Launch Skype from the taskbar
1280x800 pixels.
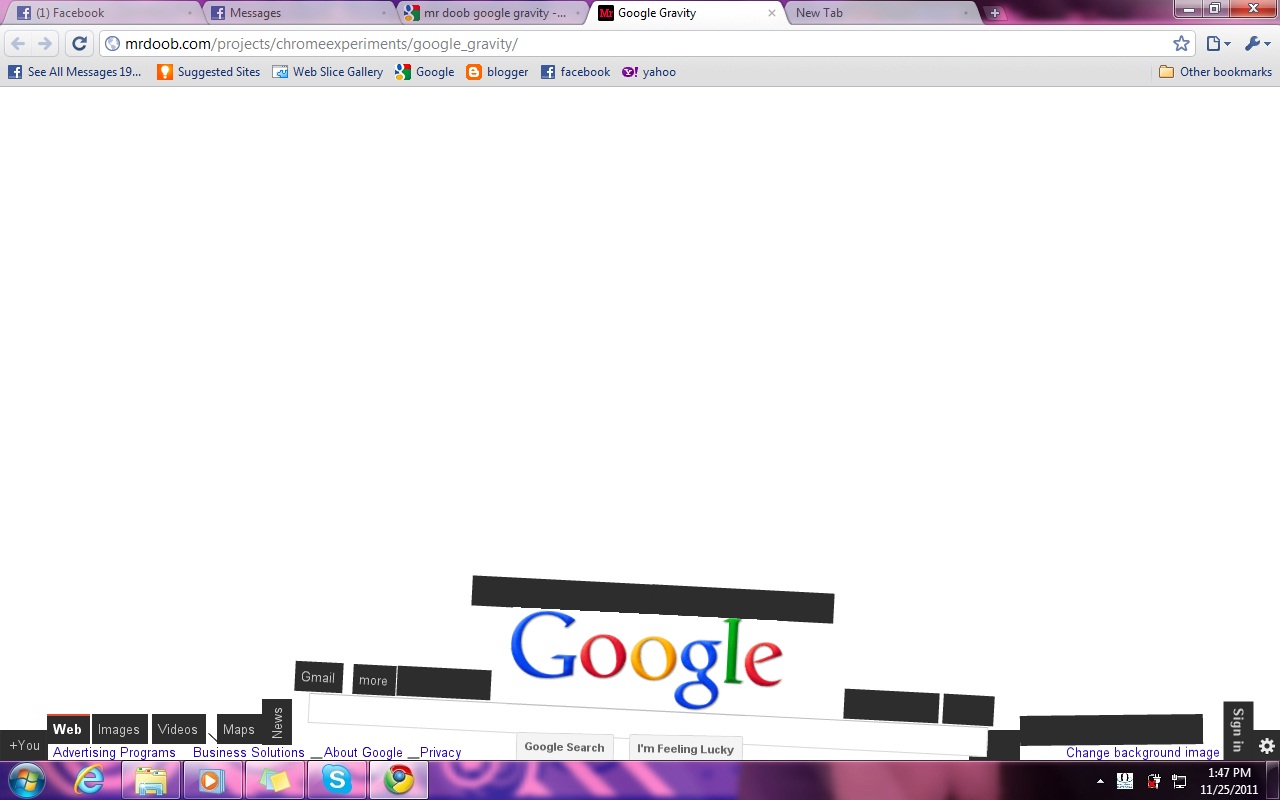pos(336,779)
